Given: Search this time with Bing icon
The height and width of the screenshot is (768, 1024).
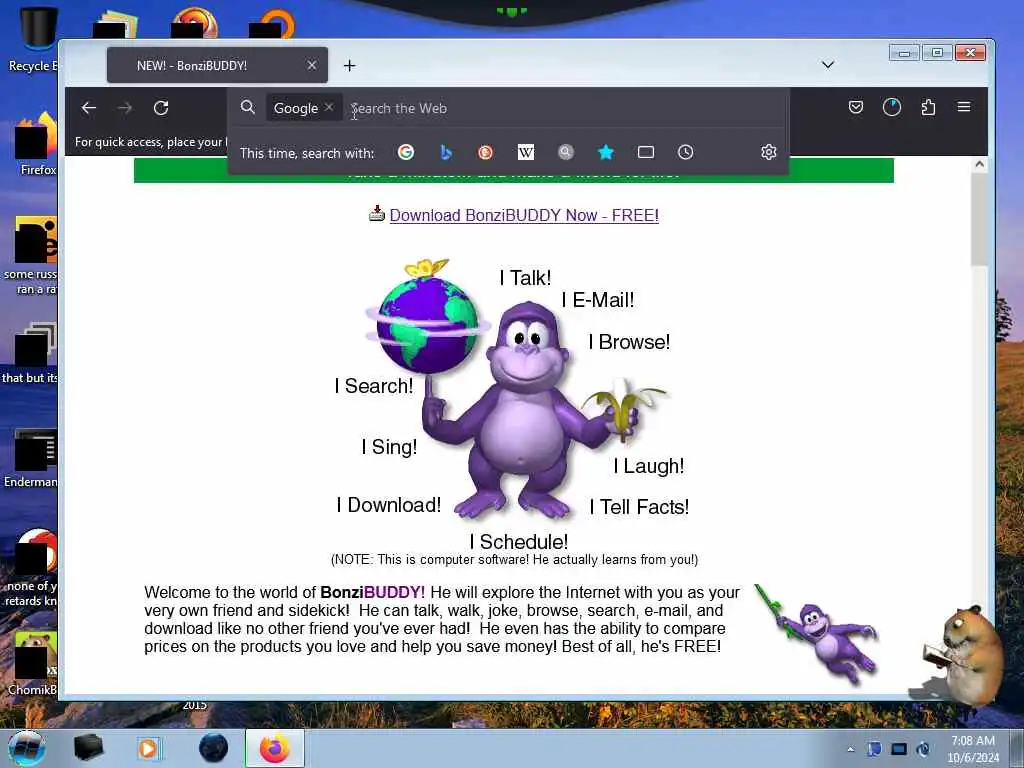Looking at the screenshot, I should (446, 152).
